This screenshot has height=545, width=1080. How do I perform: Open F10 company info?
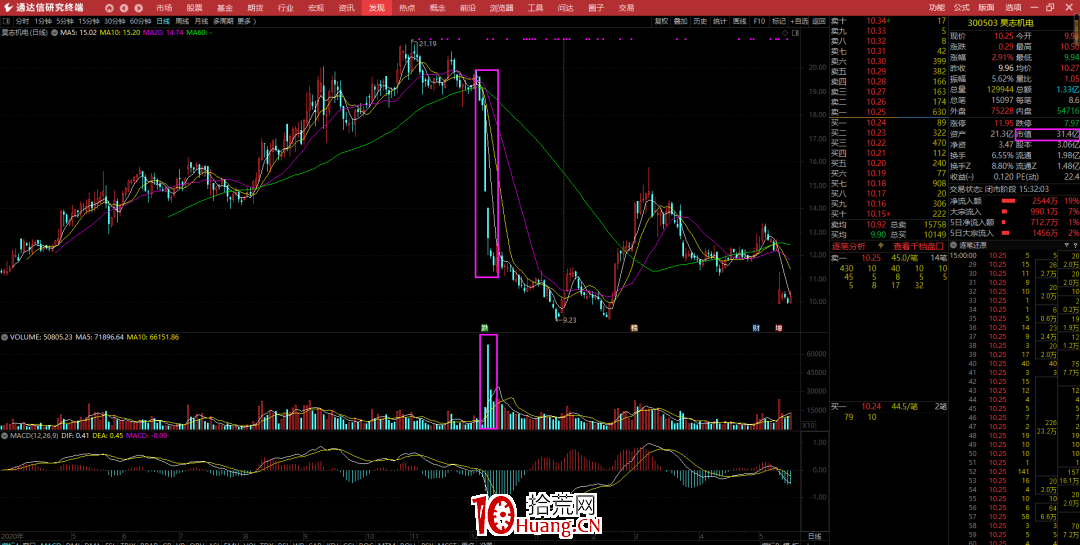pos(759,21)
